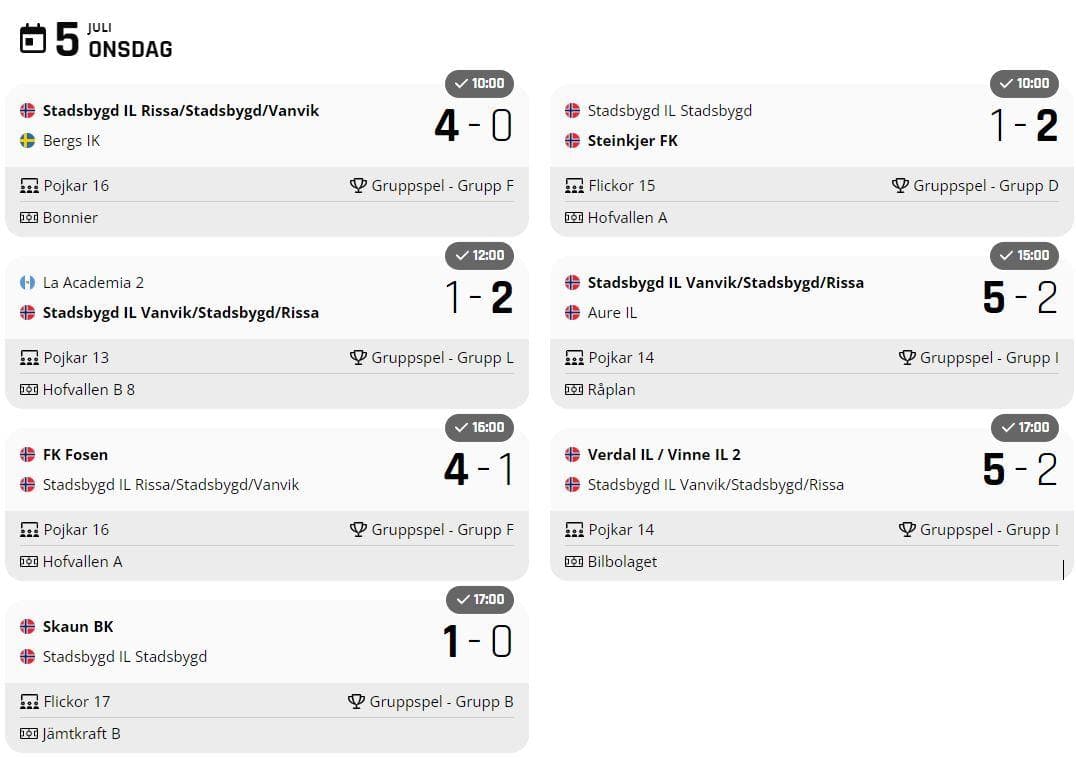
Task: Click the Norwegian flag beside Aure IL
Action: (x=573, y=313)
